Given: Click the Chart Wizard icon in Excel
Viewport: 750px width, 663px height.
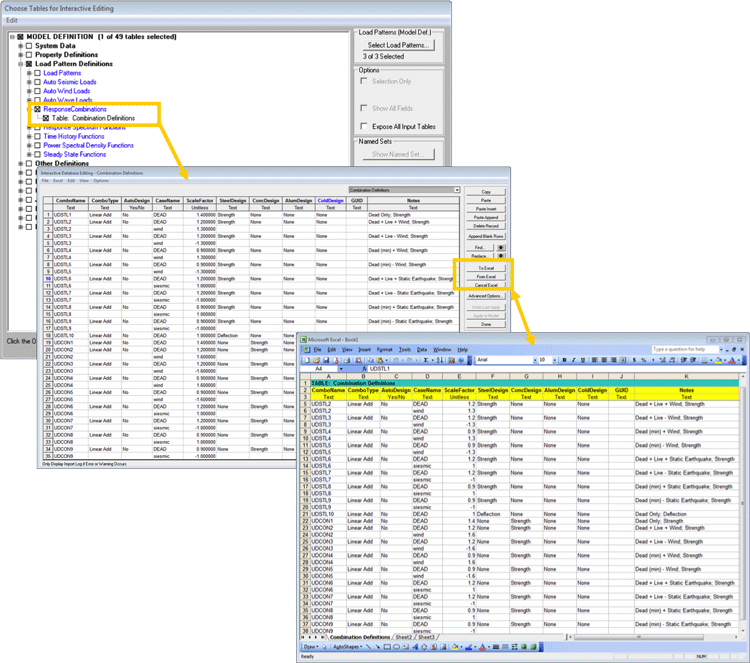Looking at the screenshot, I should pos(452,360).
